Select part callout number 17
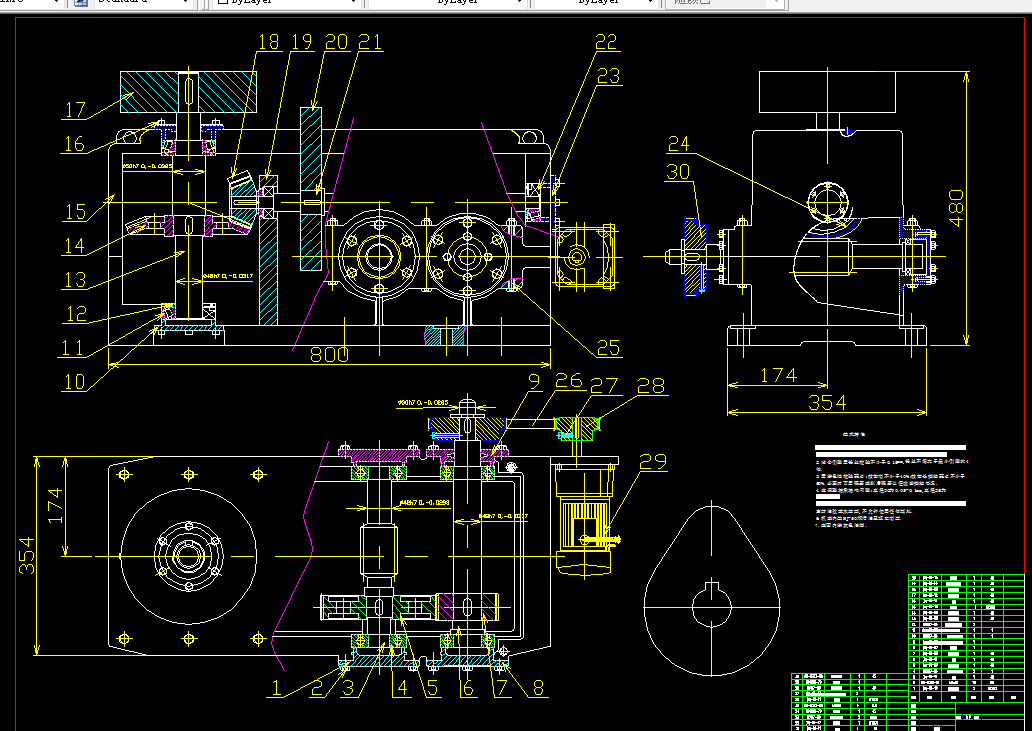The width and height of the screenshot is (1032, 731). coord(75,109)
